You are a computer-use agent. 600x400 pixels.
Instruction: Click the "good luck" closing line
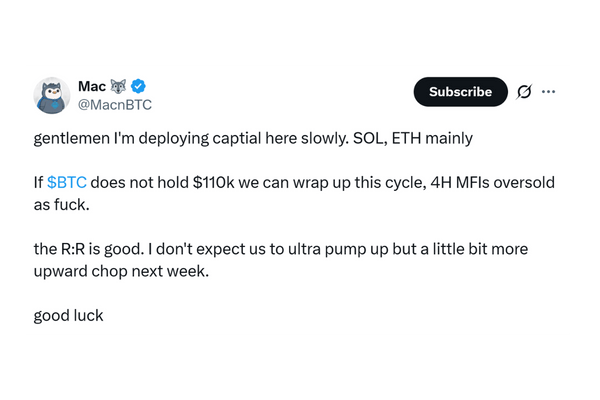point(68,316)
